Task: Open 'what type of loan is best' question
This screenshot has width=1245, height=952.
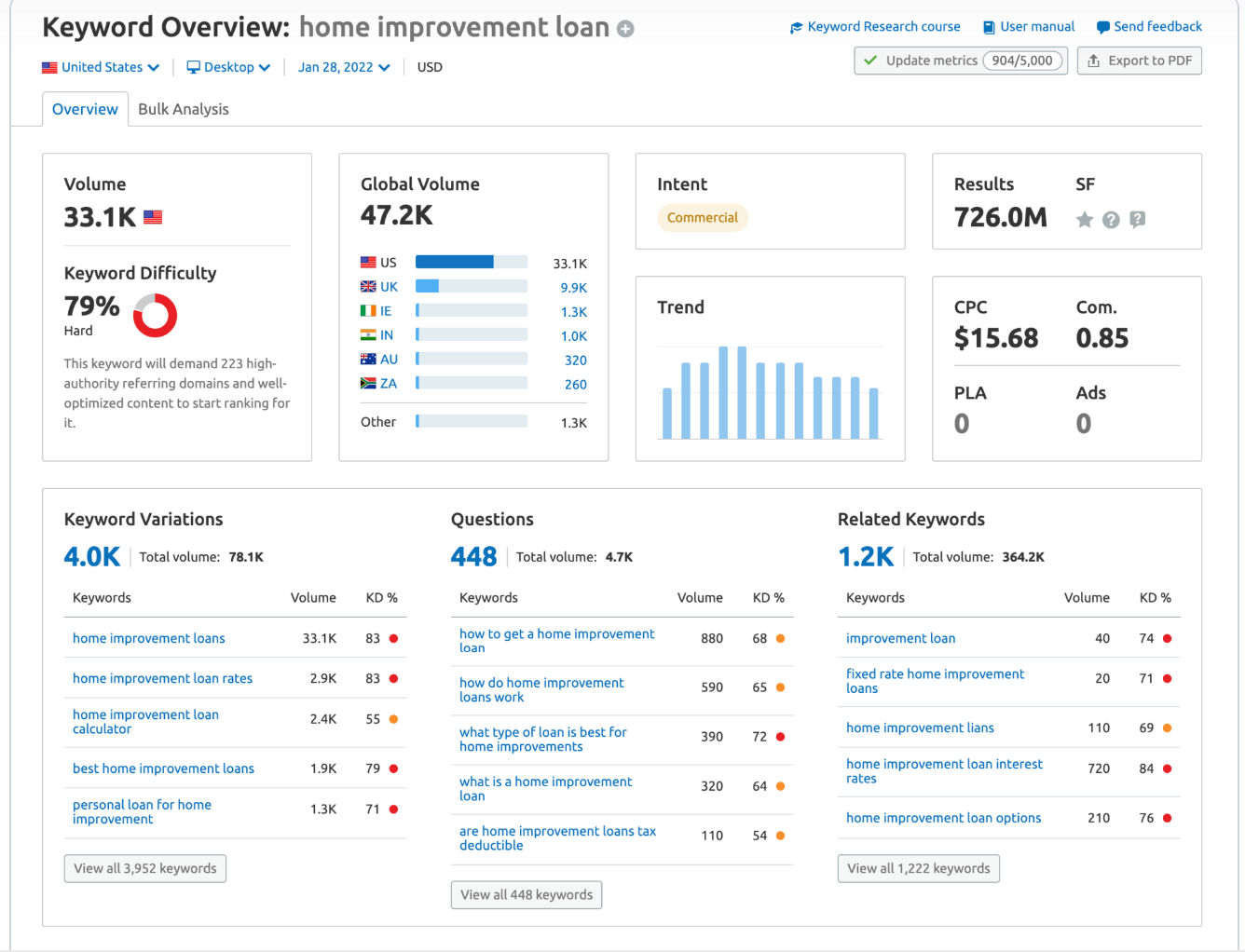Action: coord(543,740)
